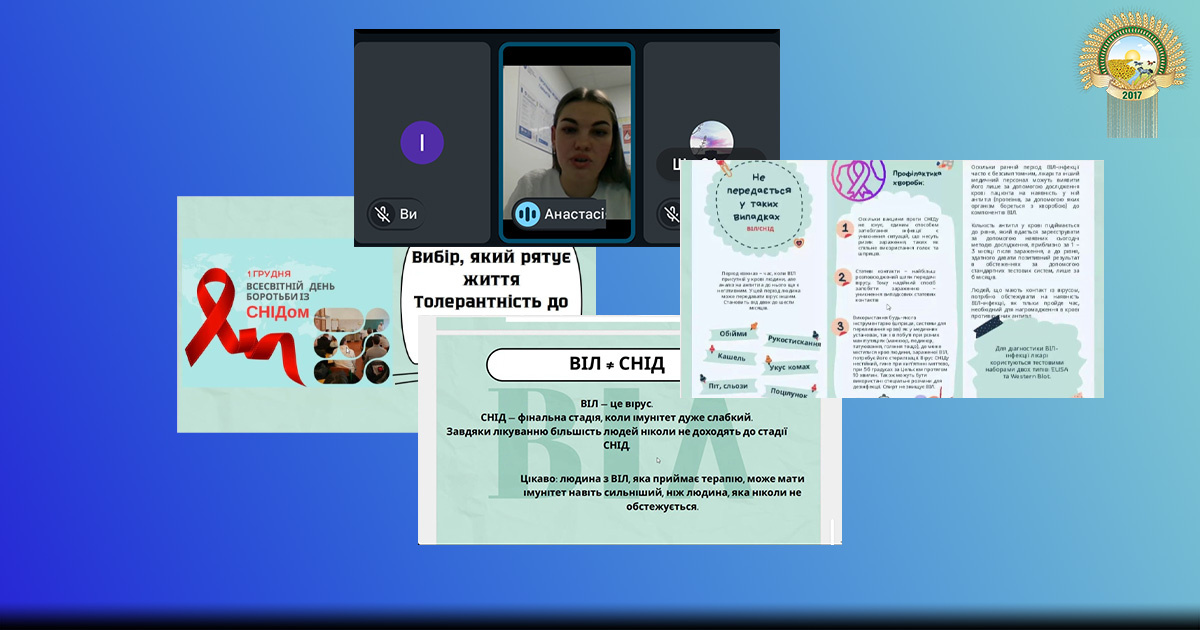This screenshot has width=1200, height=630.
Task: Click the muted microphone icon beside "Ви"
Action: (x=381, y=213)
